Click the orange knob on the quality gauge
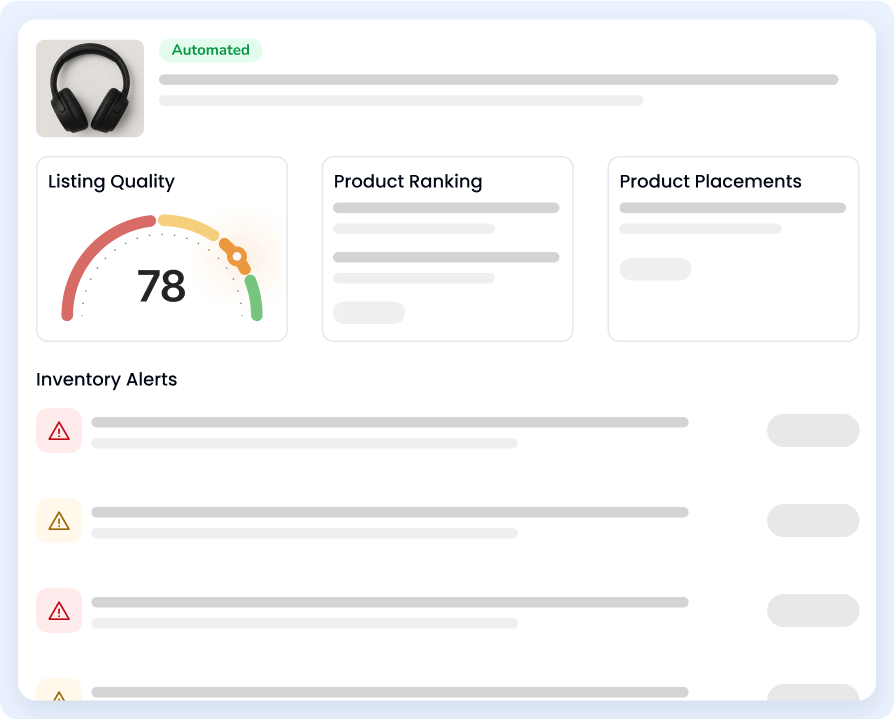The height and width of the screenshot is (719, 894). click(236, 257)
